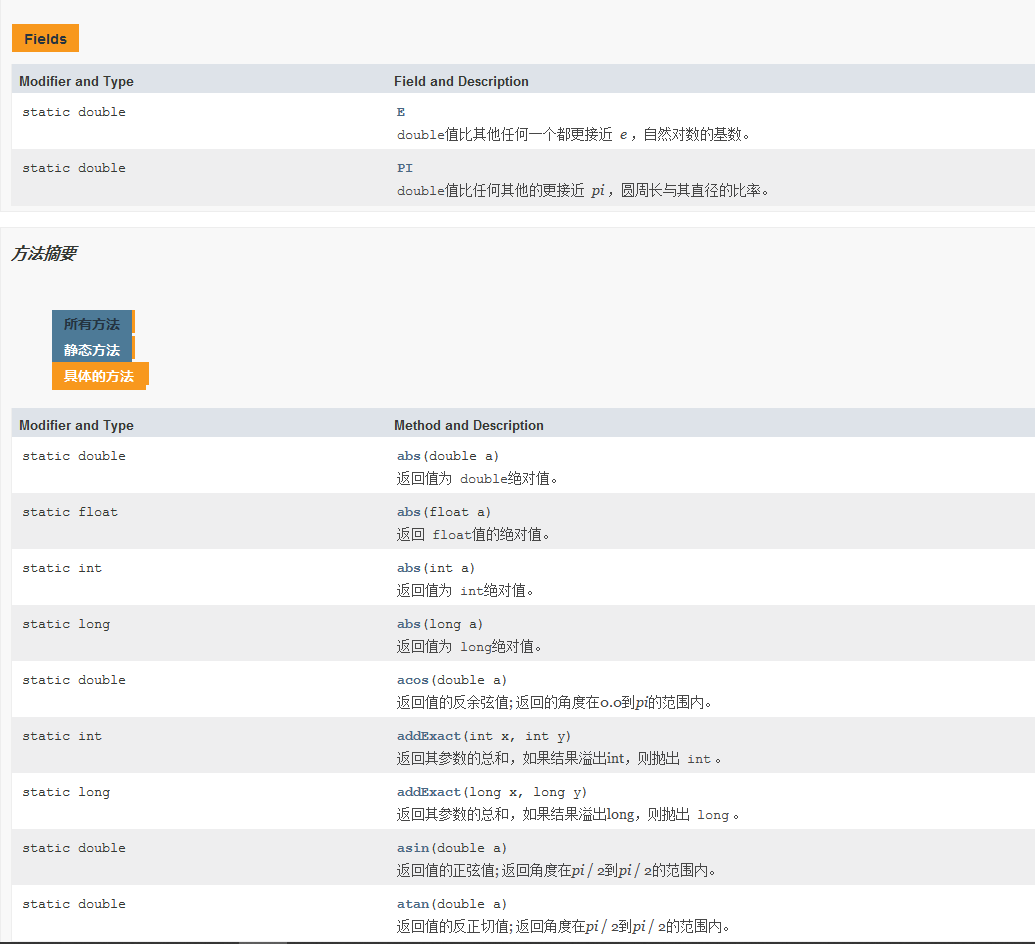Open addExact(long x, long y) link
Screen dimensions: 1035x944
[x=429, y=792]
